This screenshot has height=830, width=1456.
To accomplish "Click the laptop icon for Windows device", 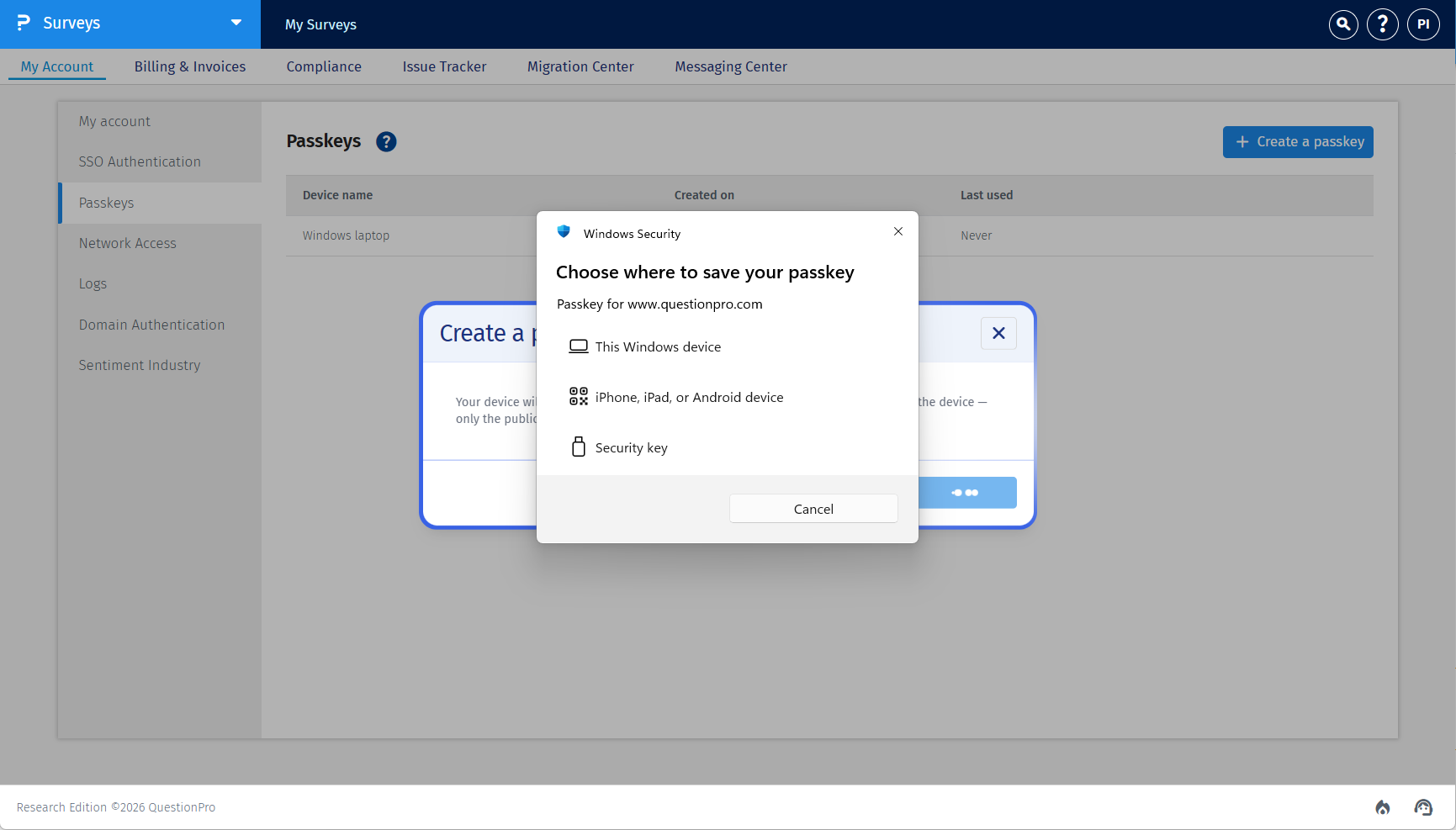I will (579, 346).
